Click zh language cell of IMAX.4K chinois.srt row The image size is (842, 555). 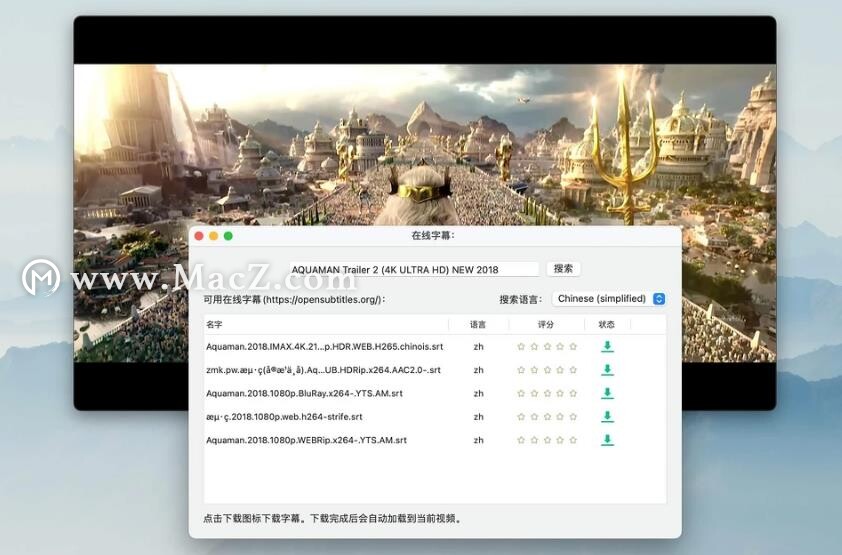click(478, 347)
